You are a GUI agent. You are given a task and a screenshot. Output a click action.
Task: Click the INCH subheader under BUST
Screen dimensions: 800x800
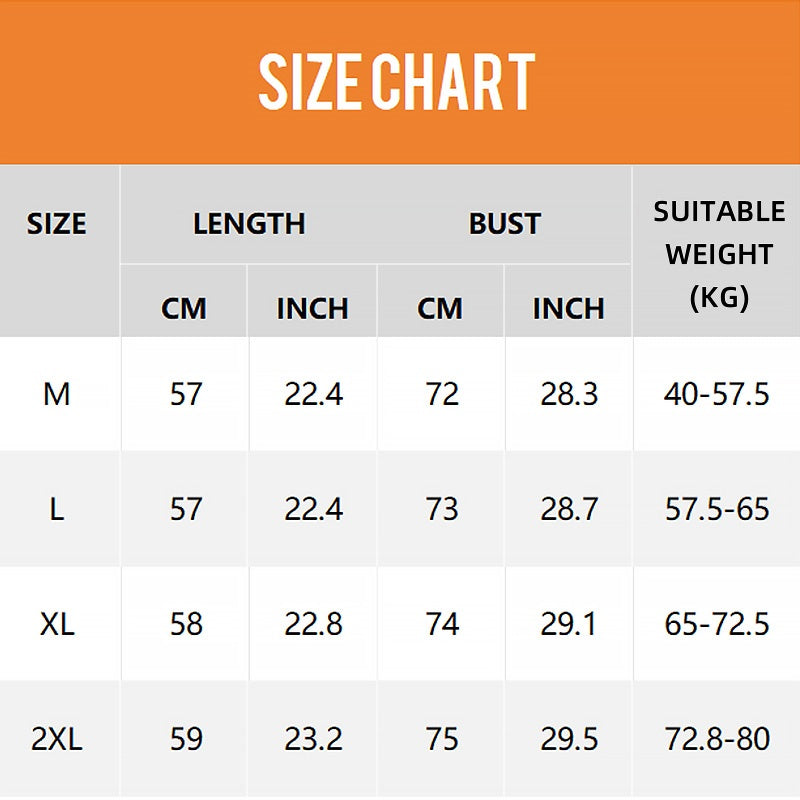point(568,308)
